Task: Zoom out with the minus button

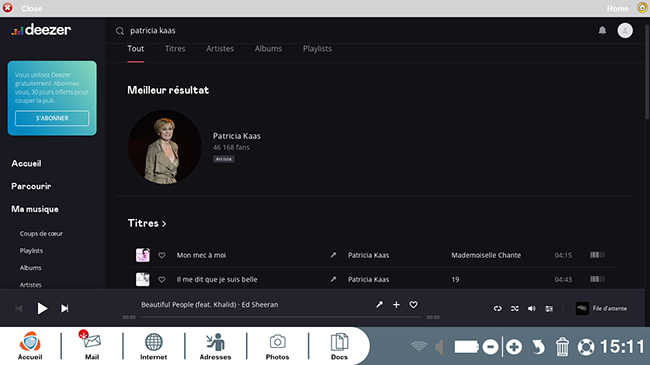Action: [490, 347]
